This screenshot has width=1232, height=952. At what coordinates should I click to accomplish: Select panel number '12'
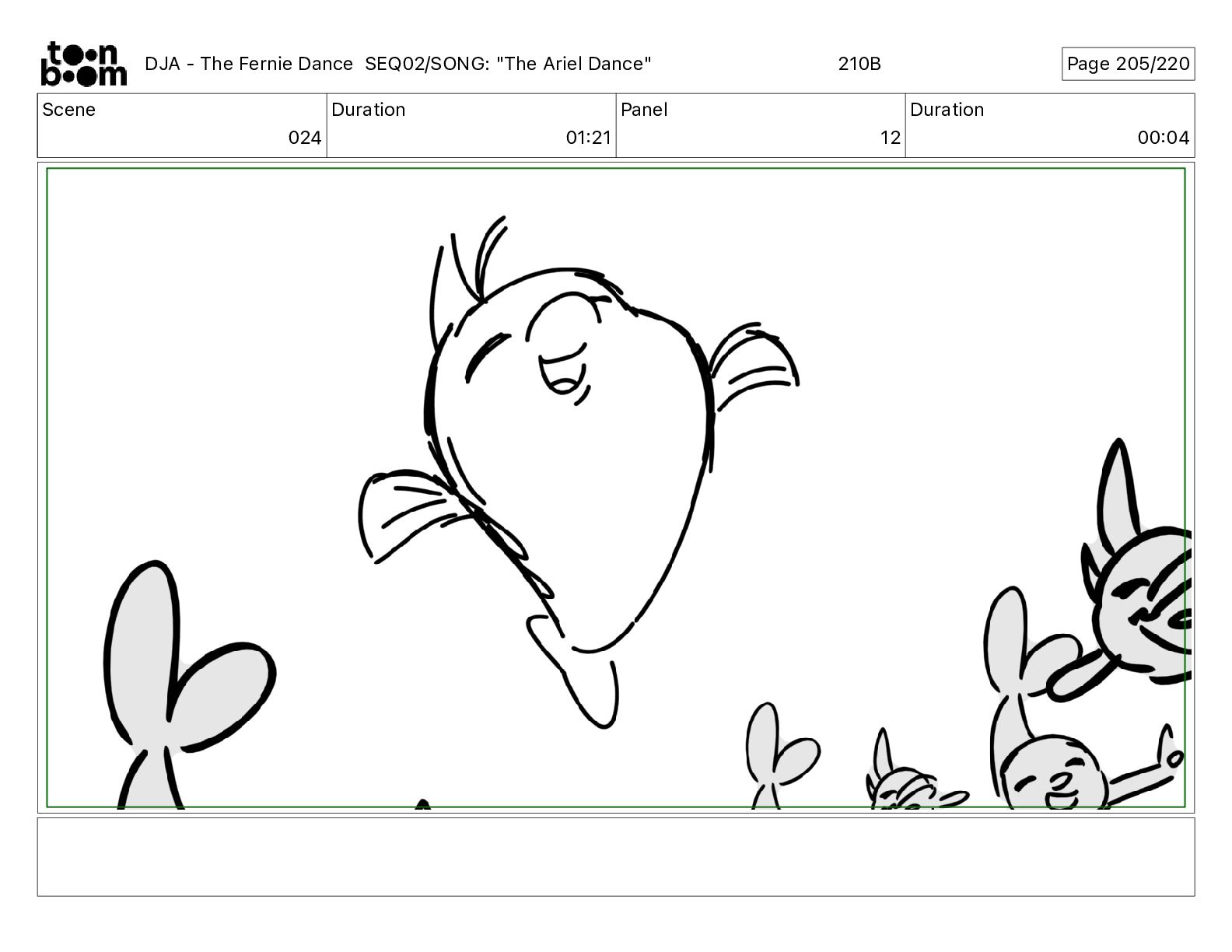click(x=891, y=138)
